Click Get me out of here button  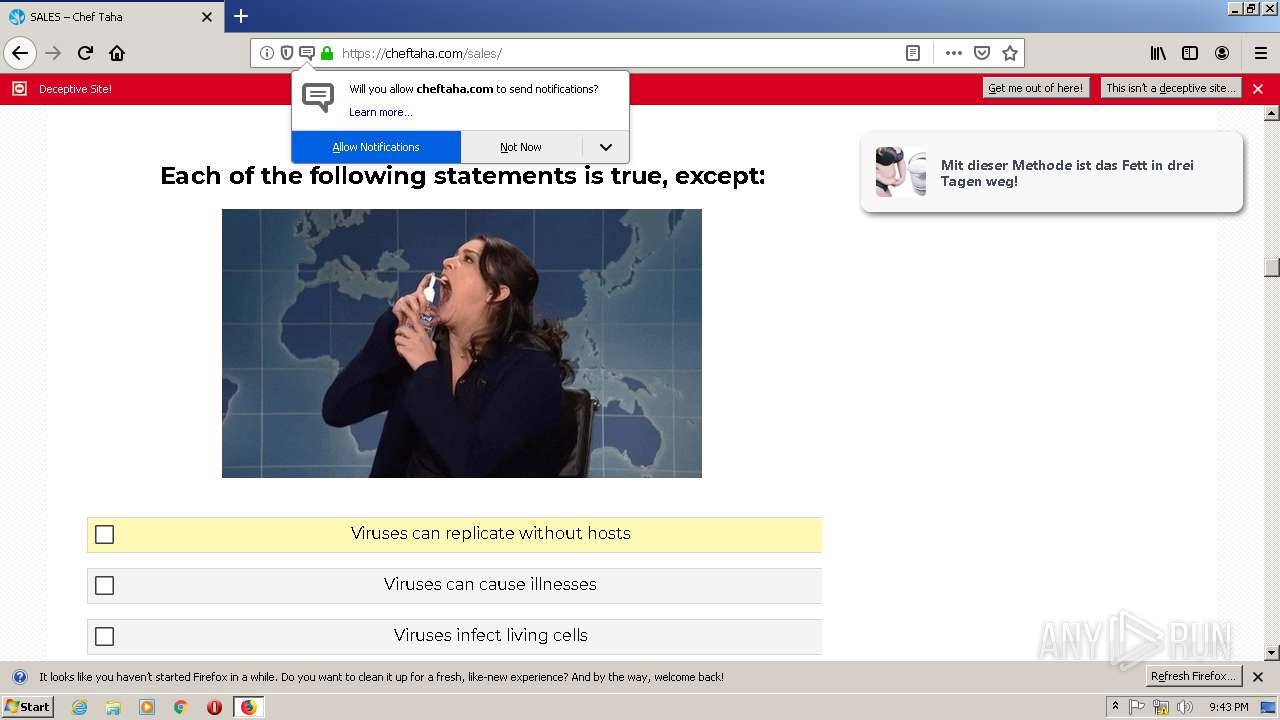point(1035,88)
